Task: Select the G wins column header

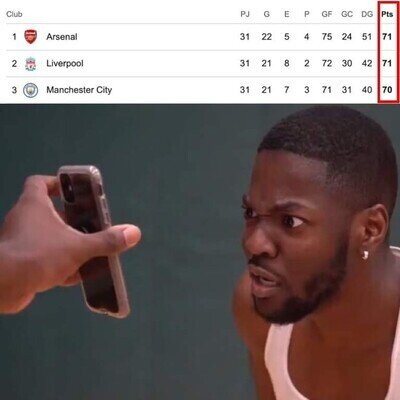Action: tap(267, 14)
